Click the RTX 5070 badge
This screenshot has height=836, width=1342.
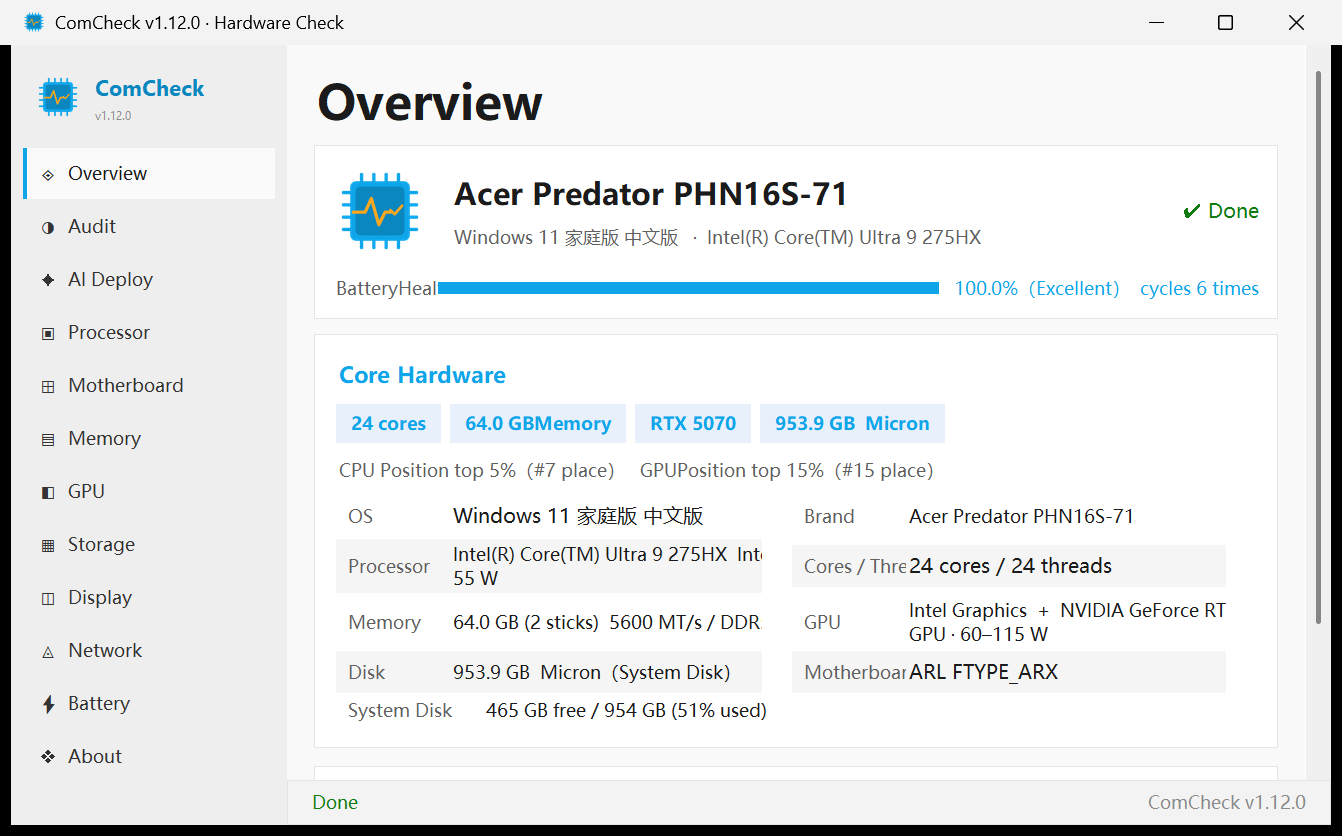point(693,423)
